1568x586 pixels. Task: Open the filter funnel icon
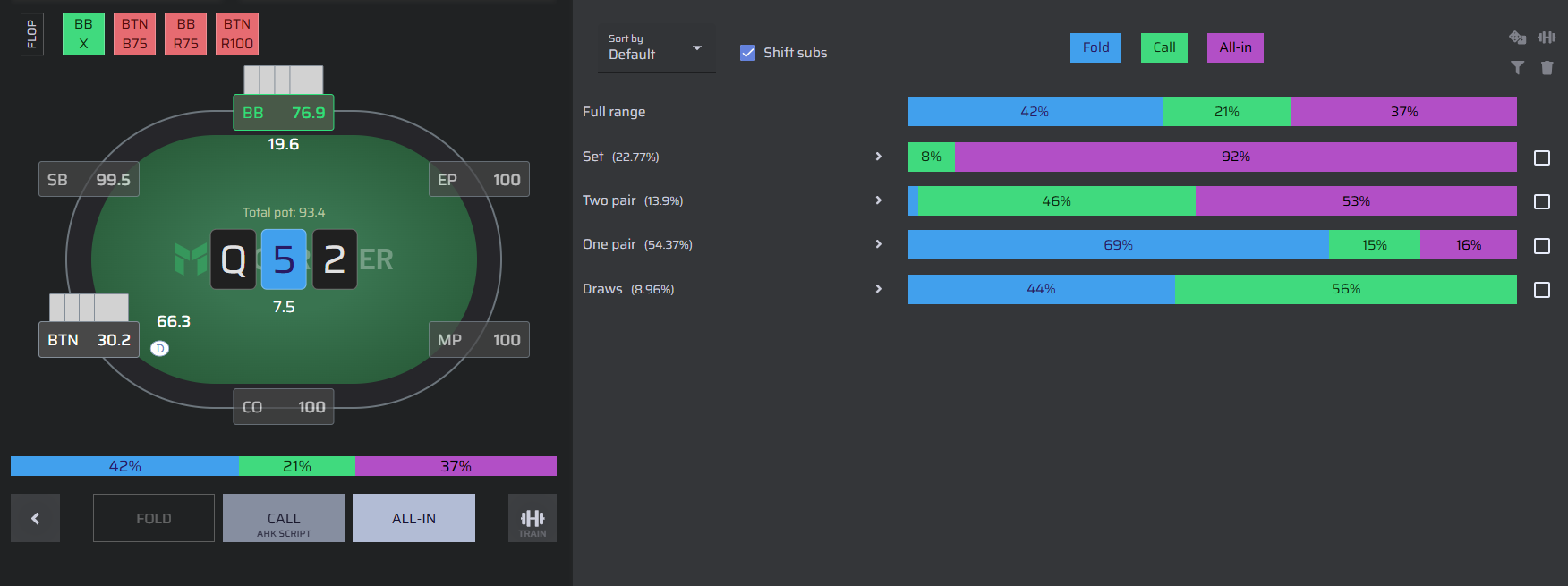click(x=1517, y=67)
